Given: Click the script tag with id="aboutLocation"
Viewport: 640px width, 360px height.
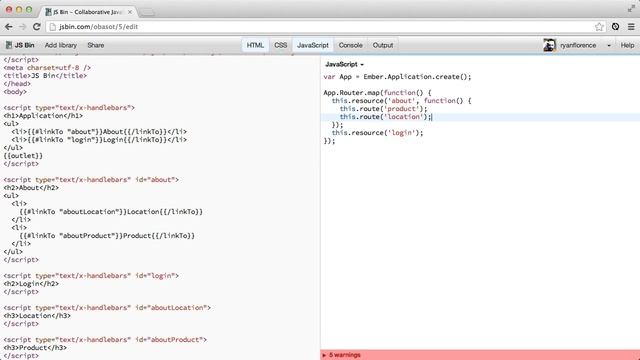Looking at the screenshot, I should coord(107,308).
